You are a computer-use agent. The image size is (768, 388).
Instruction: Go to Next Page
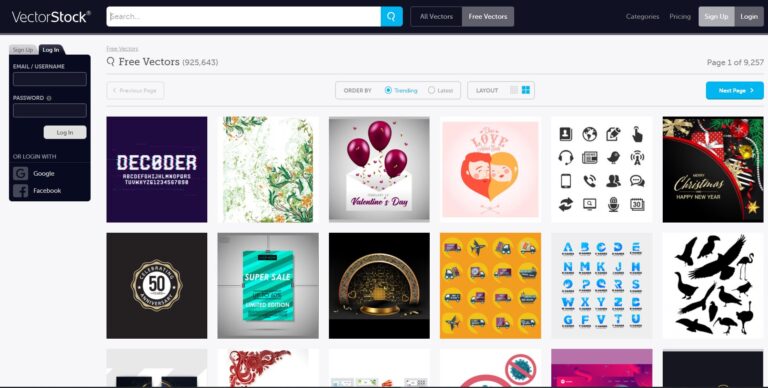pyautogui.click(x=735, y=91)
